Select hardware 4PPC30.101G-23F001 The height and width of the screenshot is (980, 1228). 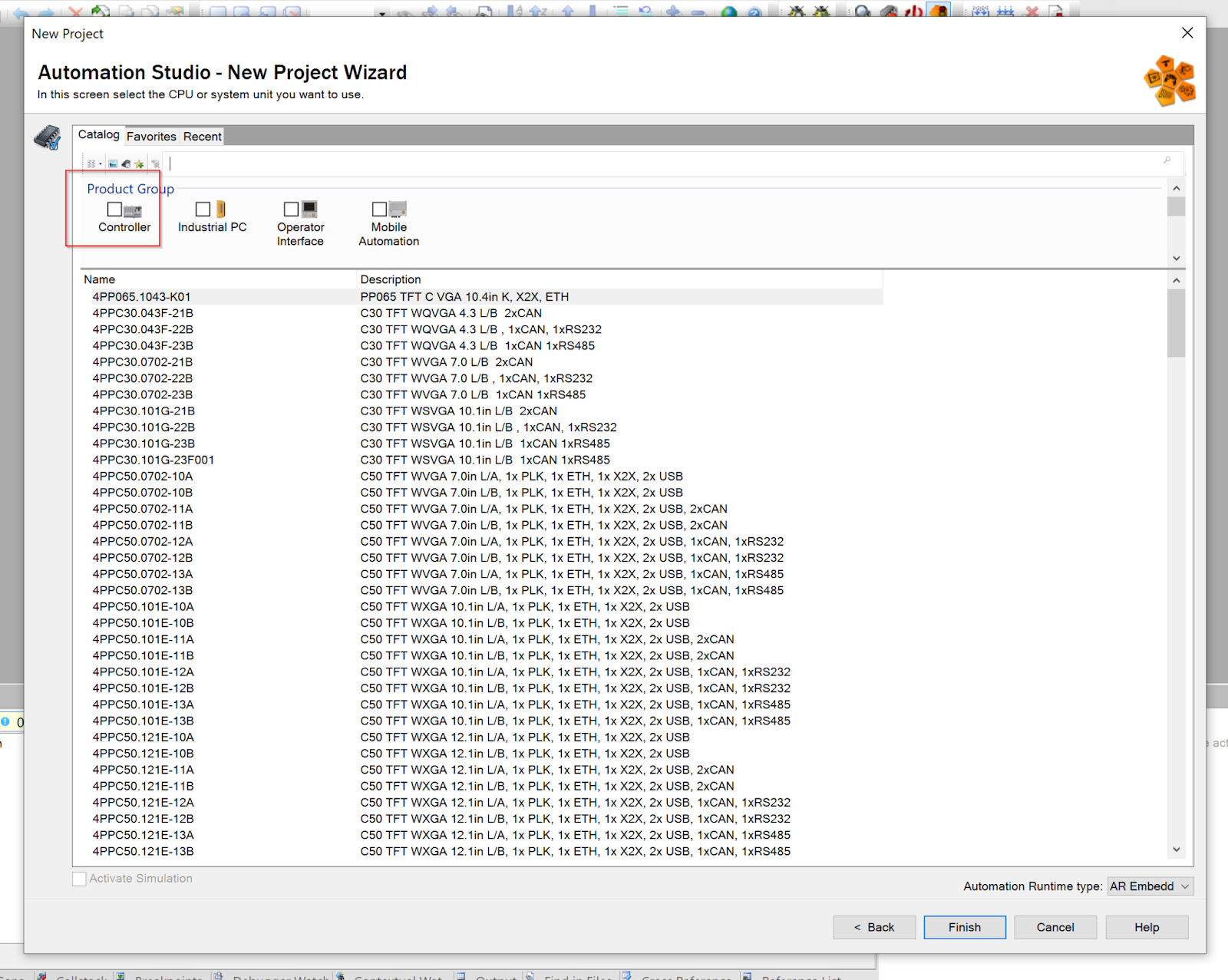(153, 460)
